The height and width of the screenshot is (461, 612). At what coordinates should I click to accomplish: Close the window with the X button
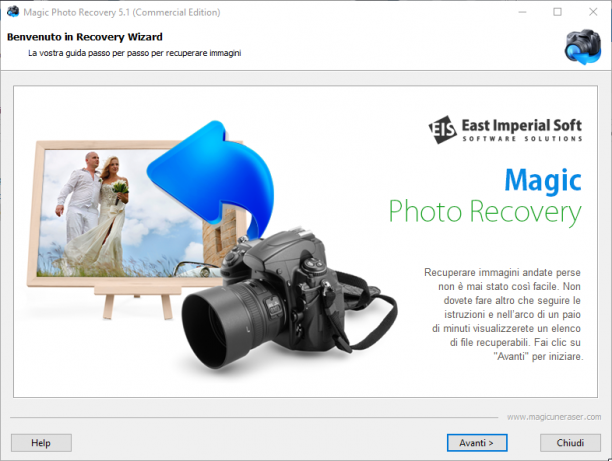[x=593, y=12]
